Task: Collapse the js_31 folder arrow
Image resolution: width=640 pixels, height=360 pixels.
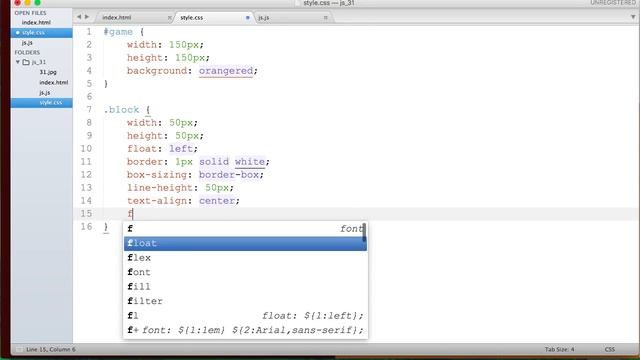Action: coord(18,62)
